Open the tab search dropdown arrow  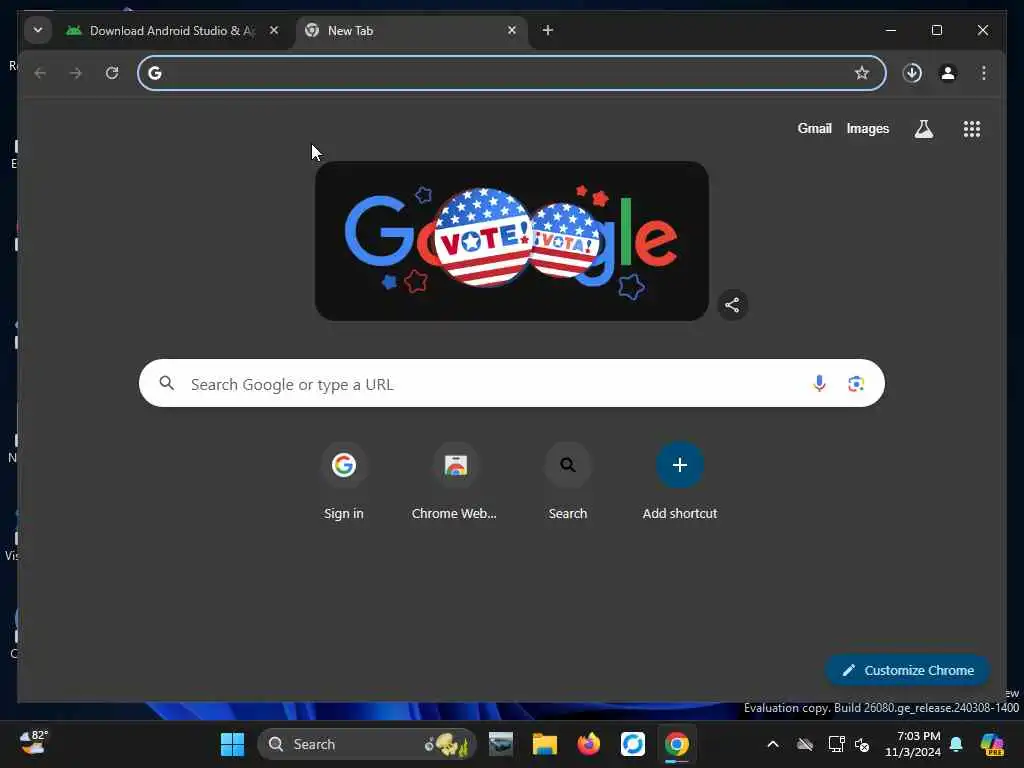pyautogui.click(x=38, y=30)
